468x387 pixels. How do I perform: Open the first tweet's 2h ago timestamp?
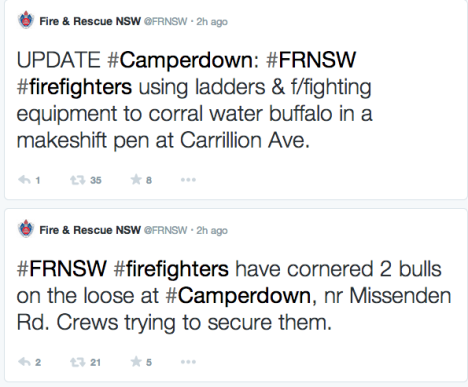point(212,22)
